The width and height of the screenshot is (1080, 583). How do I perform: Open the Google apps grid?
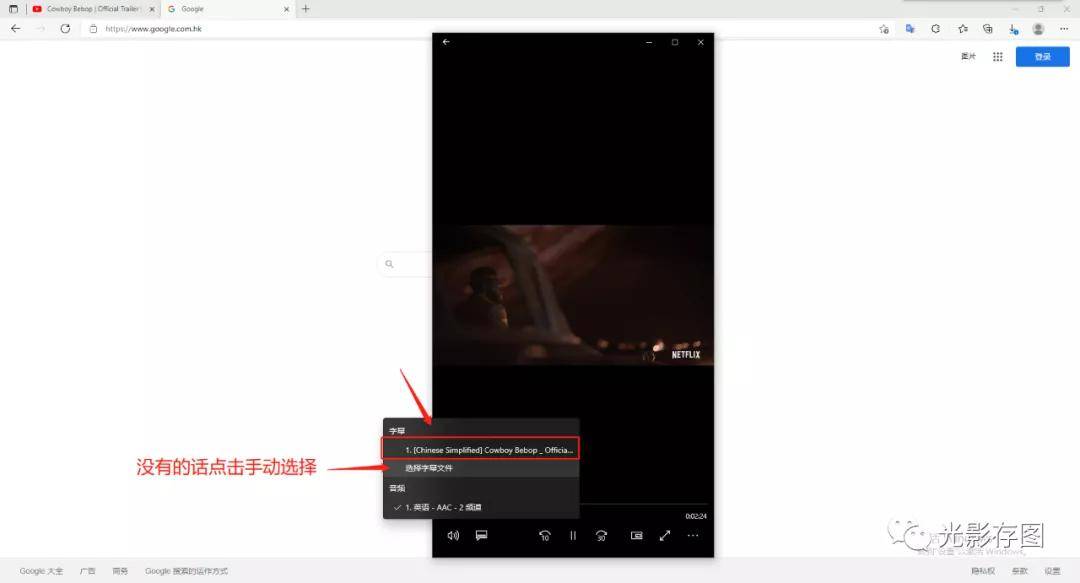[997, 57]
